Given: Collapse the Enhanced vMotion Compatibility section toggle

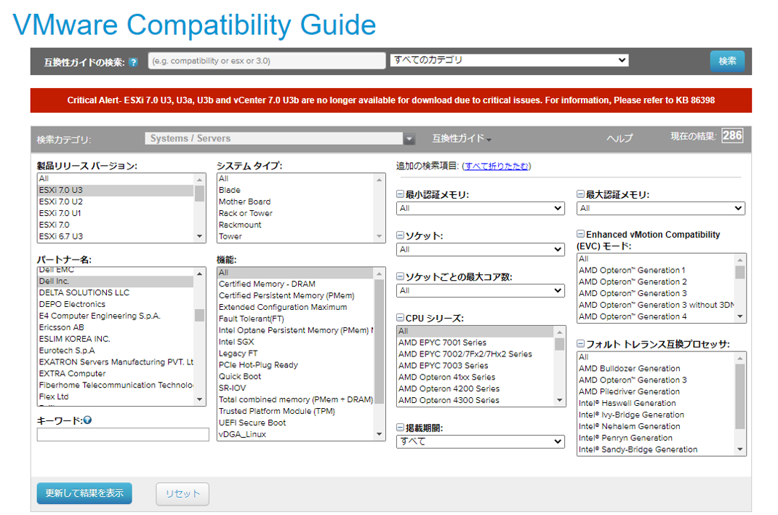Looking at the screenshot, I should coord(580,234).
